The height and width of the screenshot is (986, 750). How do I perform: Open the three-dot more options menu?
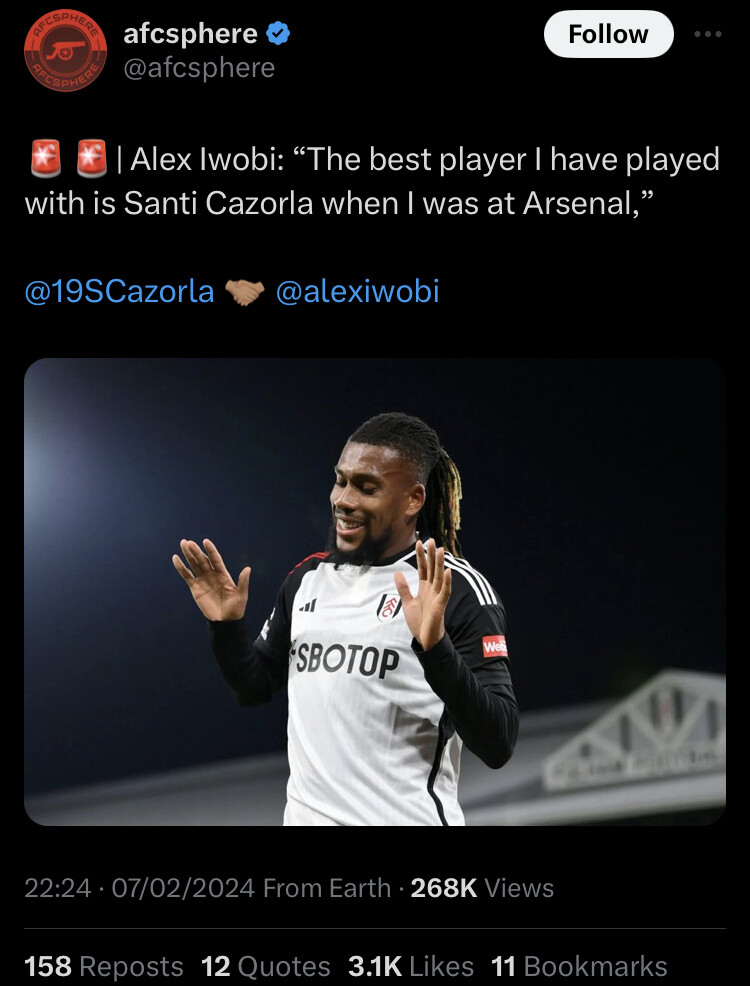[708, 34]
